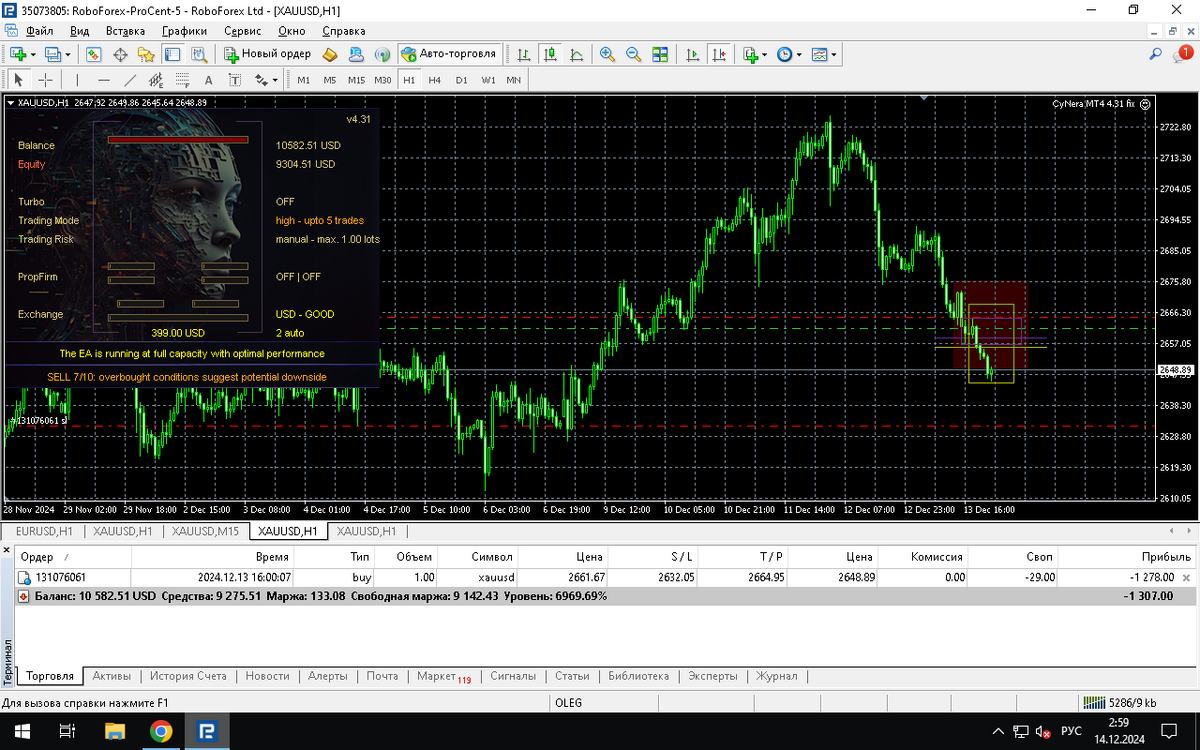Expand the new chart dropdown arrow
1200x750 pixels.
pos(33,54)
